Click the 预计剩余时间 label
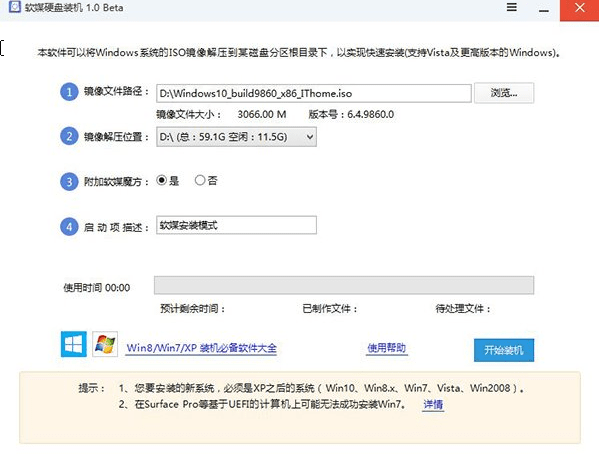Image resolution: width=599 pixels, height=454 pixels. [193, 308]
